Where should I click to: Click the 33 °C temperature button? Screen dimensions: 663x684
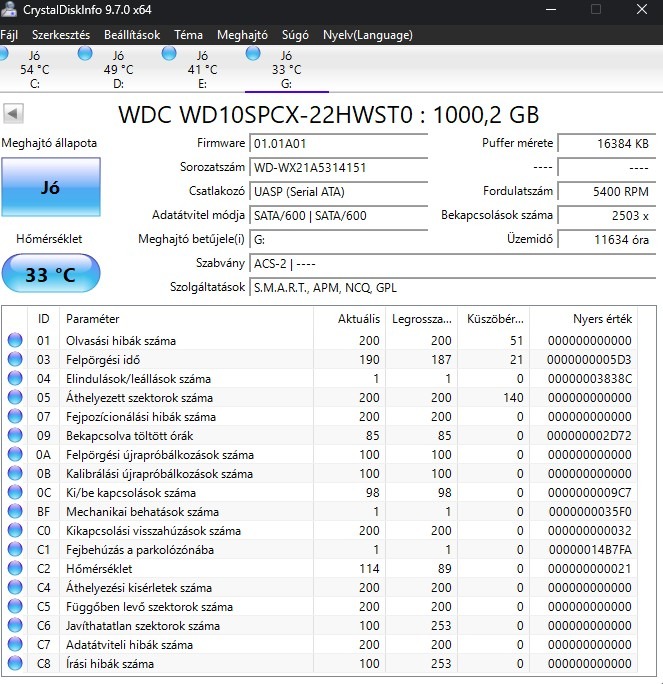(51, 274)
